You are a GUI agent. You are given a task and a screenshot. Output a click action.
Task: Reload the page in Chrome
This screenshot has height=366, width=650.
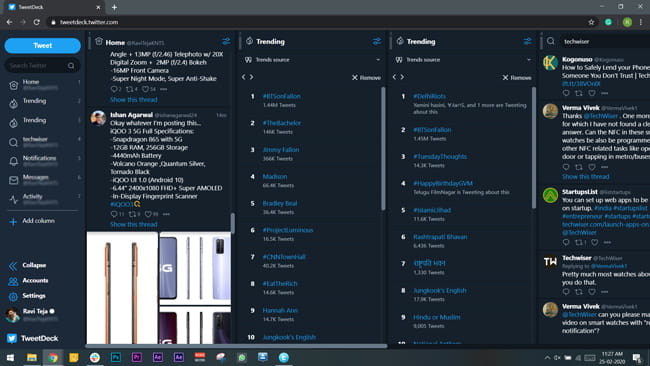point(36,22)
